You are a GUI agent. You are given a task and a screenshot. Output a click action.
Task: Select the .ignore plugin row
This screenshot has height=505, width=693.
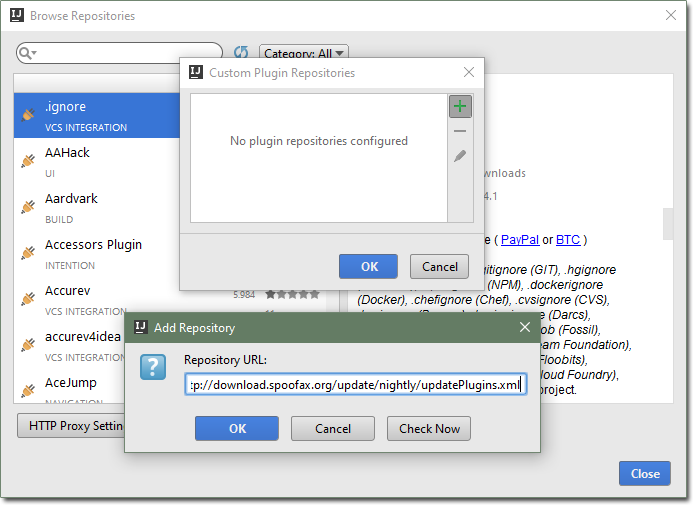(97, 115)
